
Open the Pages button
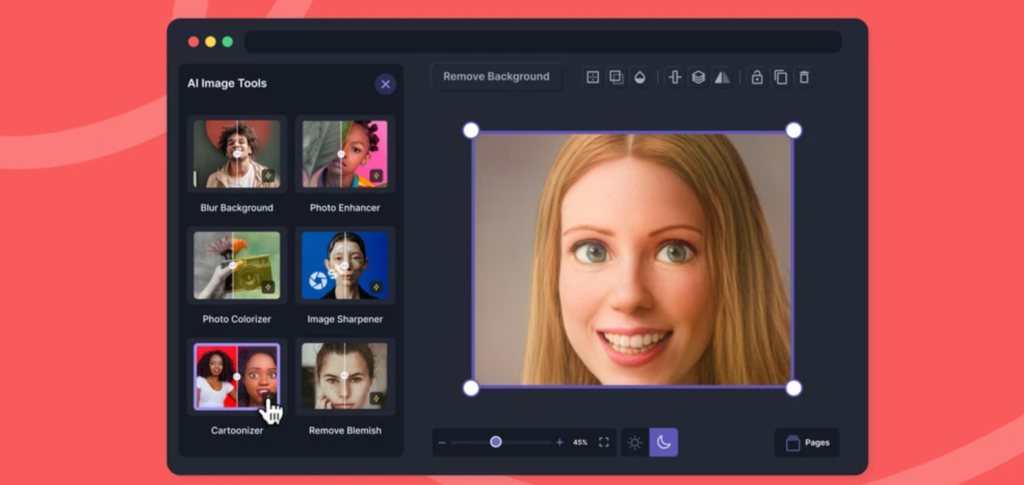tap(807, 443)
